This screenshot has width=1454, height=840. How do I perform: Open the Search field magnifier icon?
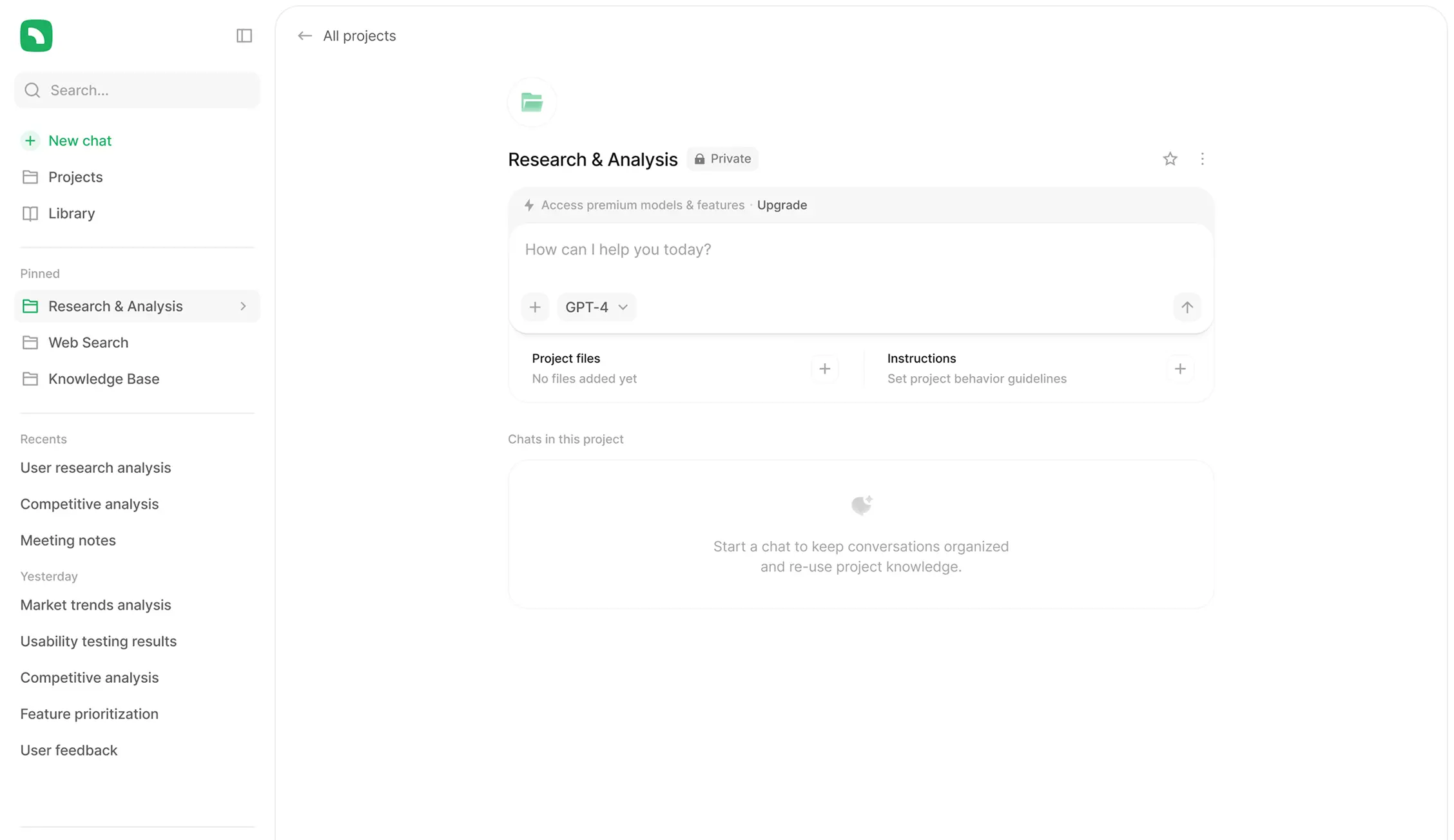[x=32, y=90]
